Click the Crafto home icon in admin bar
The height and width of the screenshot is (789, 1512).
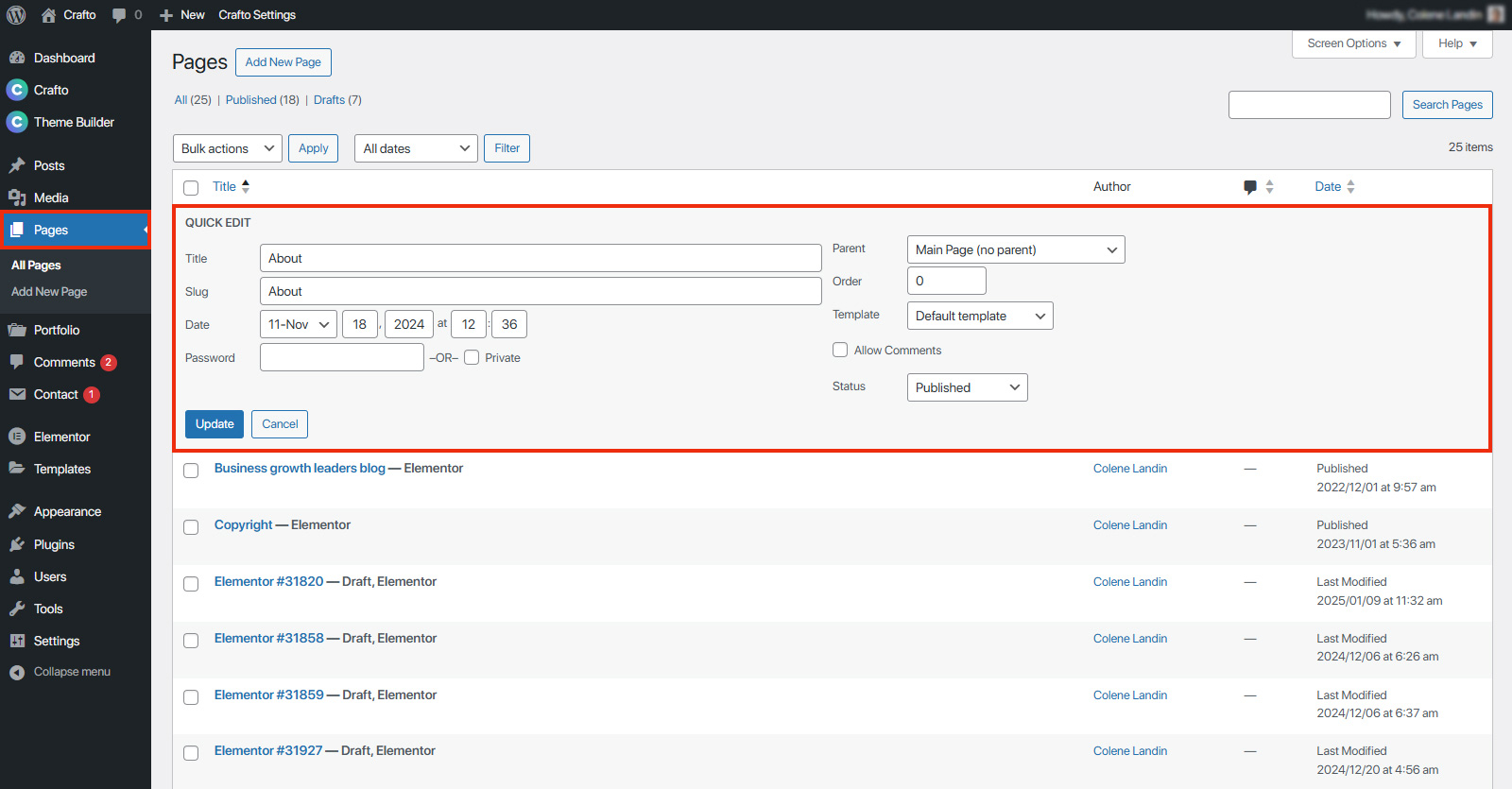pyautogui.click(x=48, y=15)
